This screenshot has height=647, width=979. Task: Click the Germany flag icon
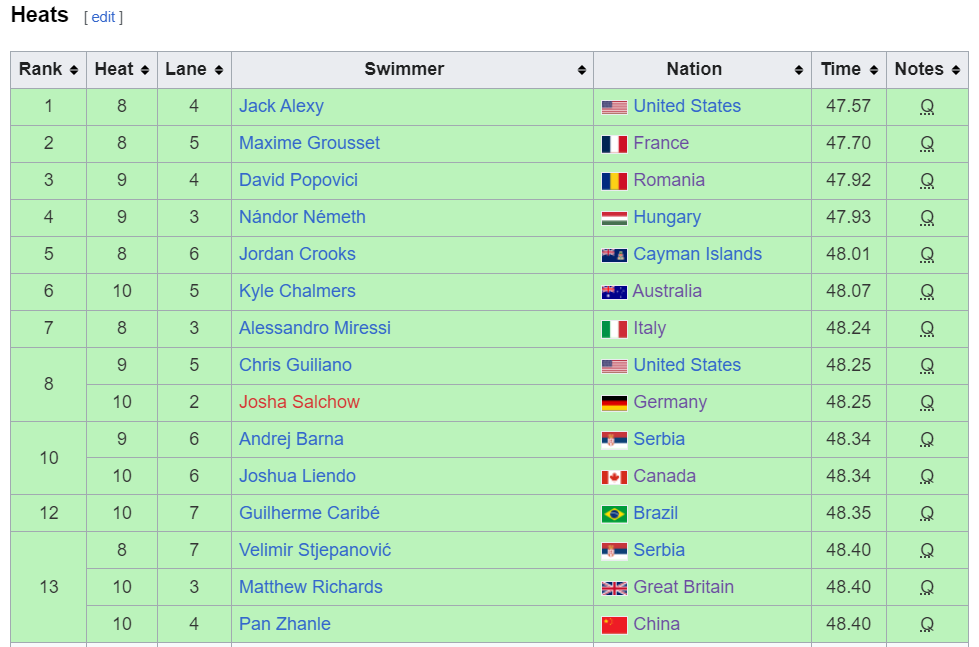[x=614, y=403]
